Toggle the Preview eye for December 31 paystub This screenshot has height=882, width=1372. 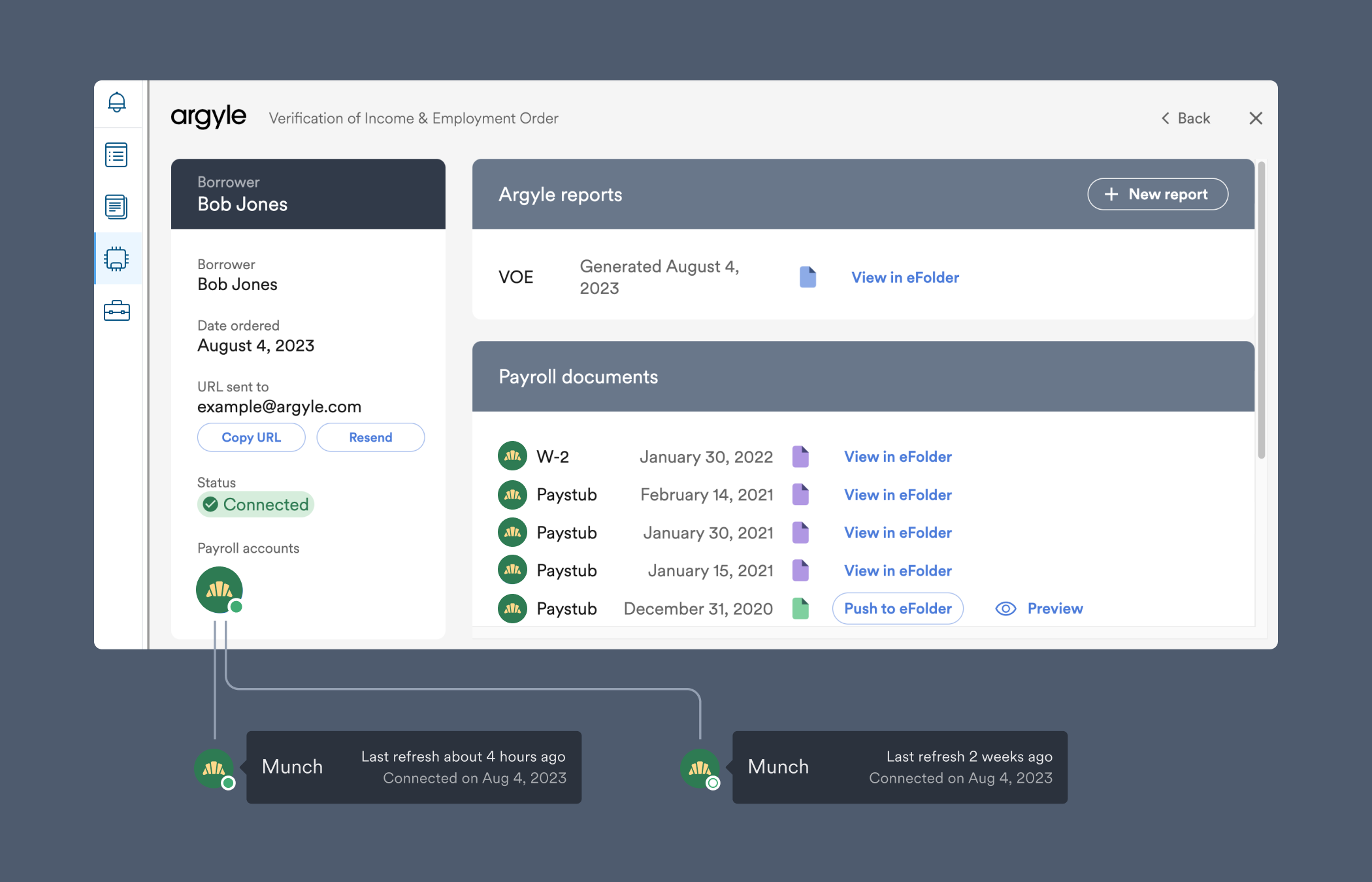click(1005, 608)
